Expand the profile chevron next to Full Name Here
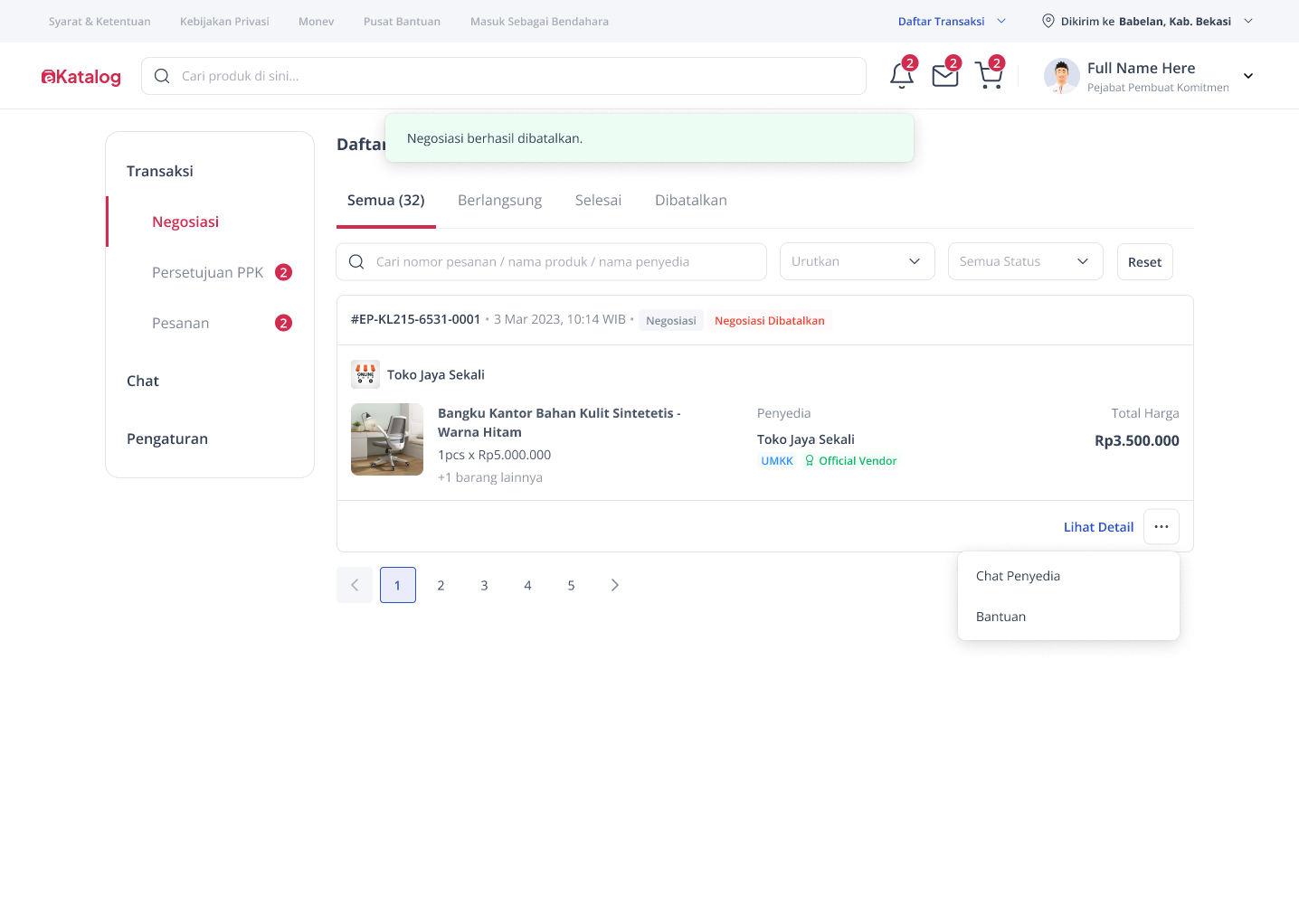The height and width of the screenshot is (924, 1299). pos(1248,76)
